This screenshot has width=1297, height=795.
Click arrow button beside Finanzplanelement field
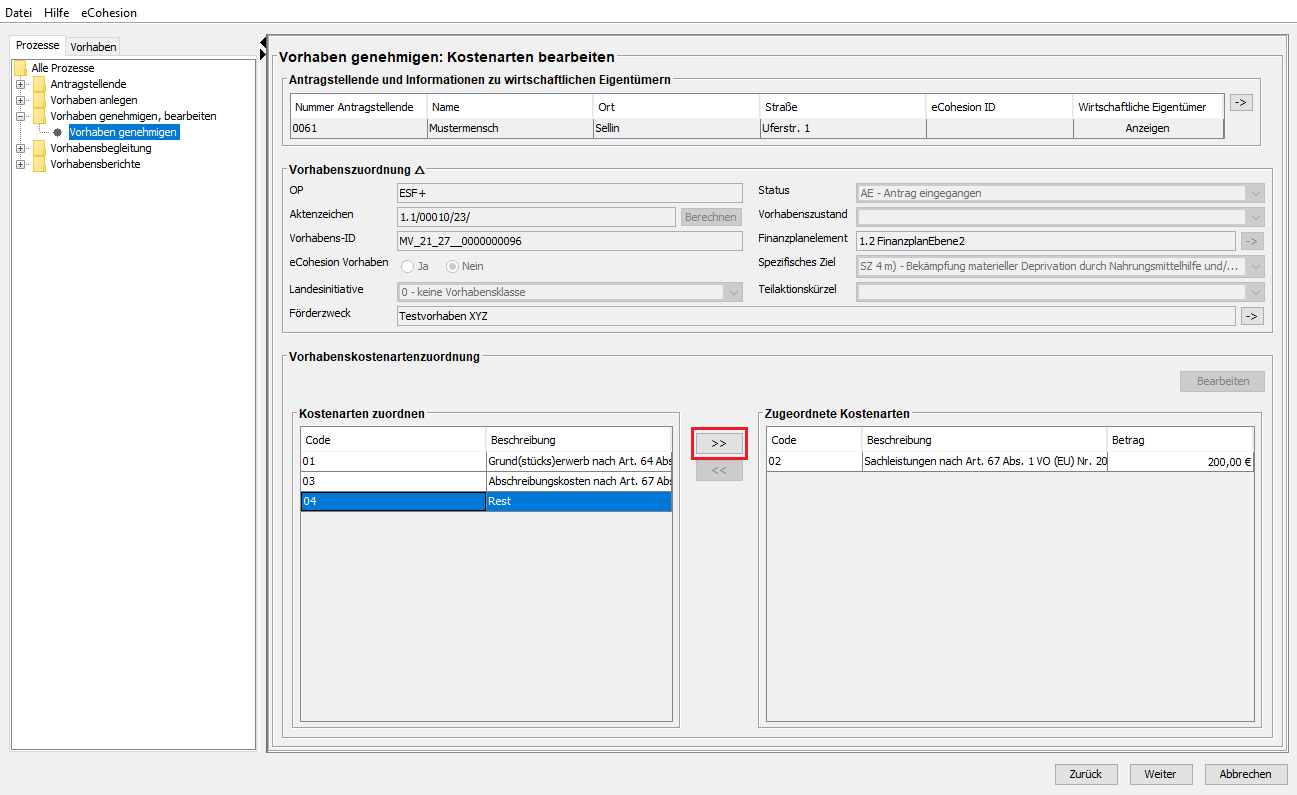pos(1251,240)
